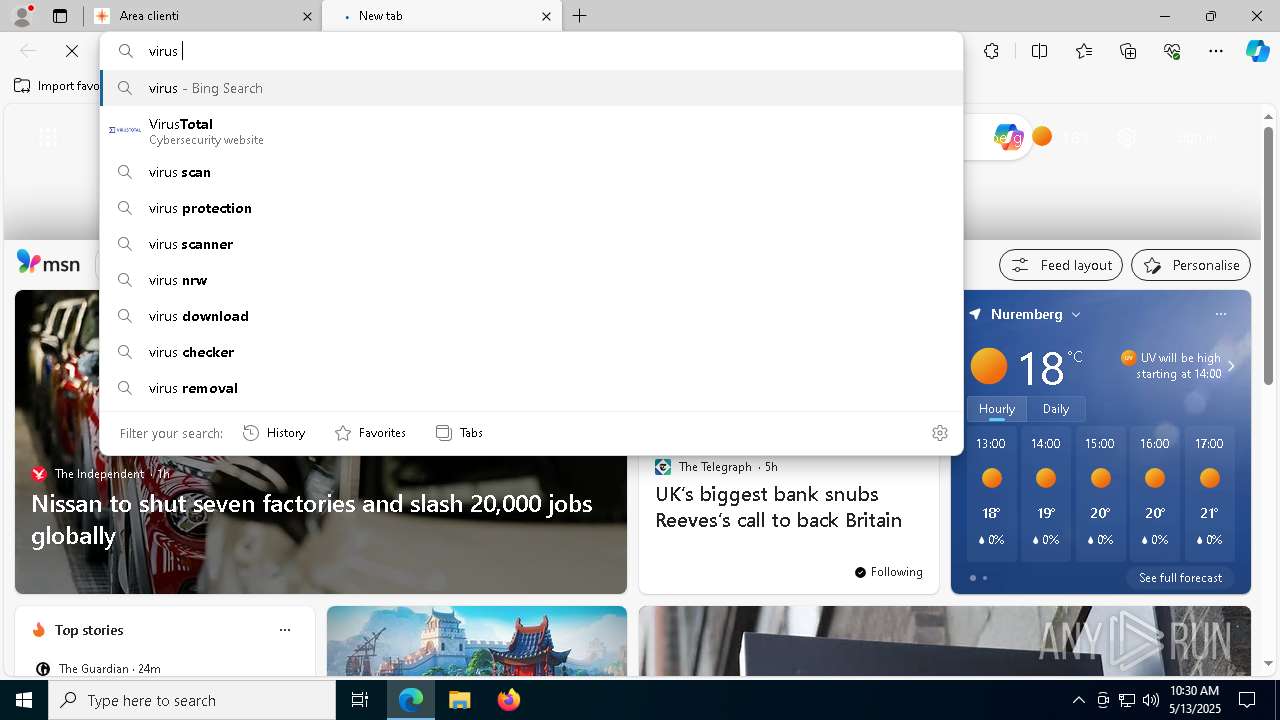Open the tab actions menu icon
This screenshot has height=720, width=1280.
click(x=60, y=16)
